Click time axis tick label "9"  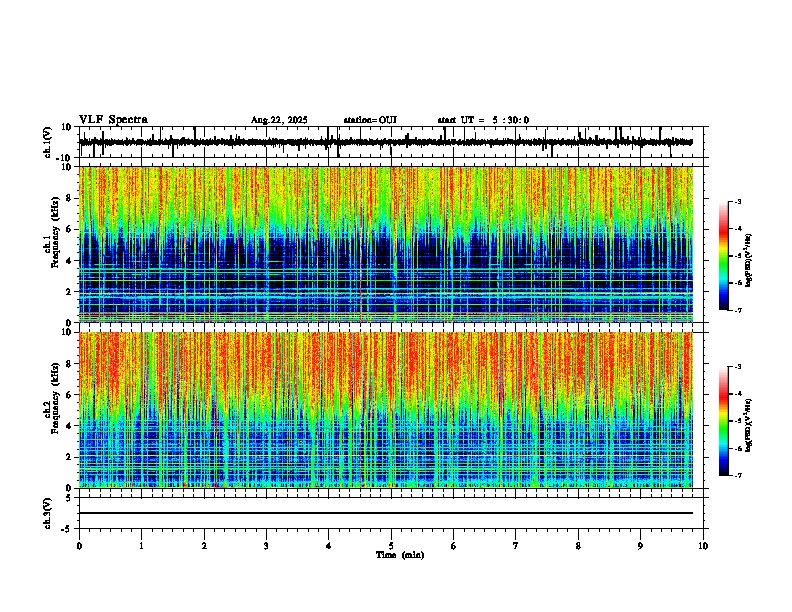click(x=640, y=546)
